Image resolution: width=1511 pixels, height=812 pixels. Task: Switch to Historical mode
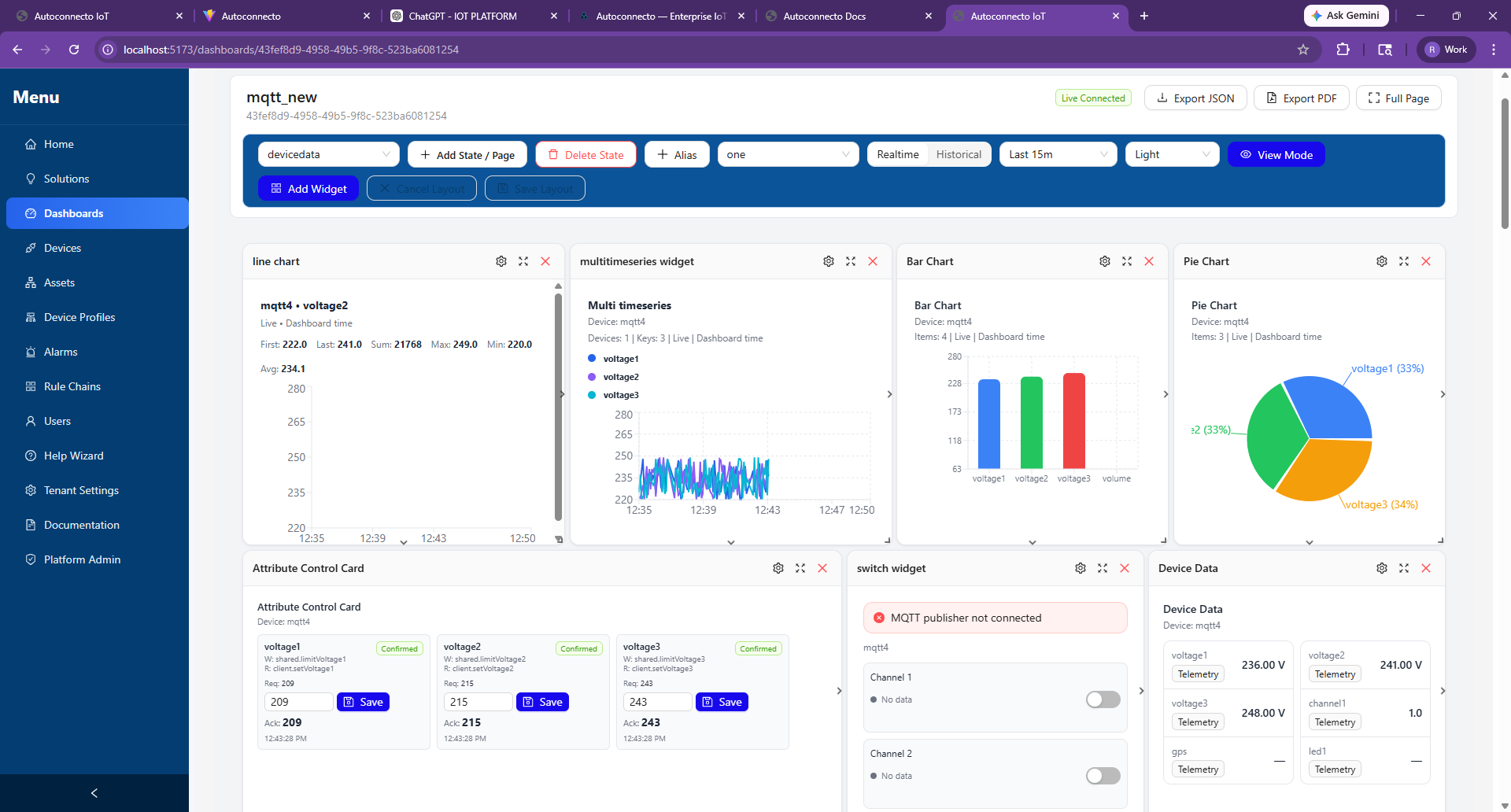[959, 155]
